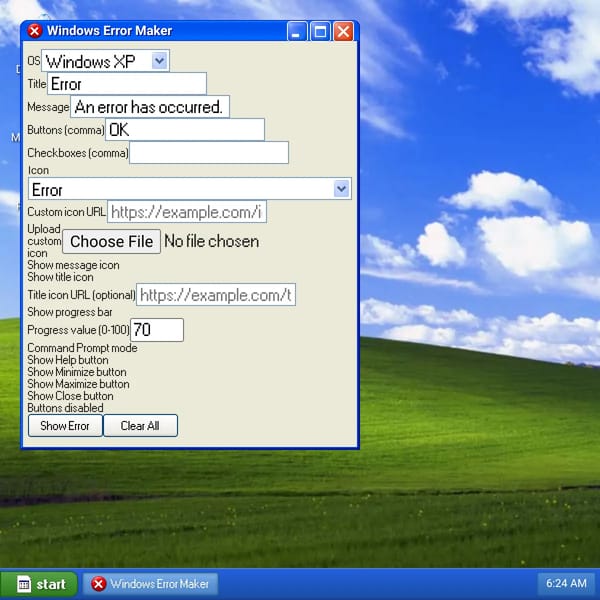This screenshot has width=600, height=600.
Task: Open the XP start menu
Action: tap(39, 584)
